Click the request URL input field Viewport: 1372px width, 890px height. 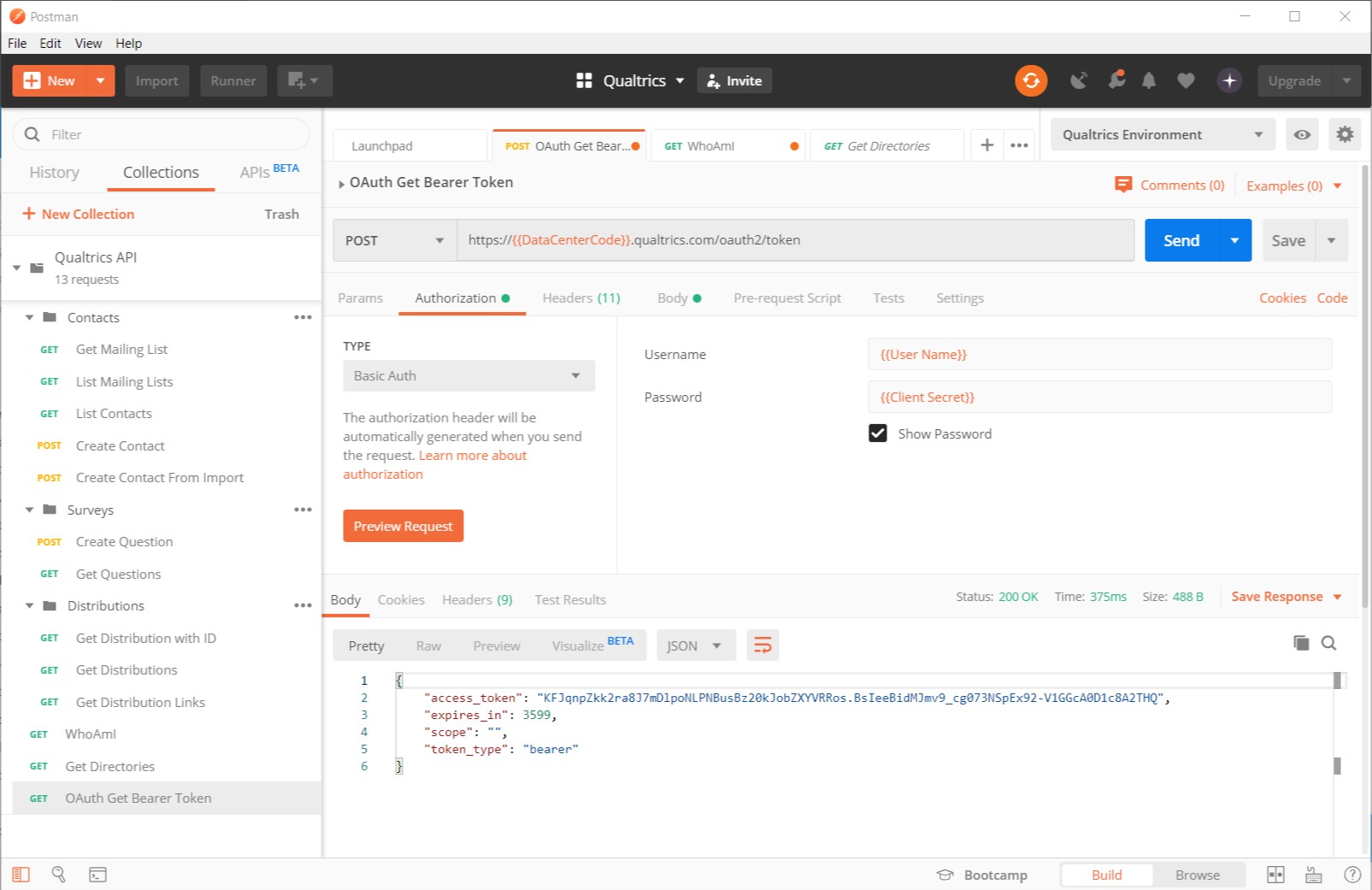pyautogui.click(x=796, y=240)
